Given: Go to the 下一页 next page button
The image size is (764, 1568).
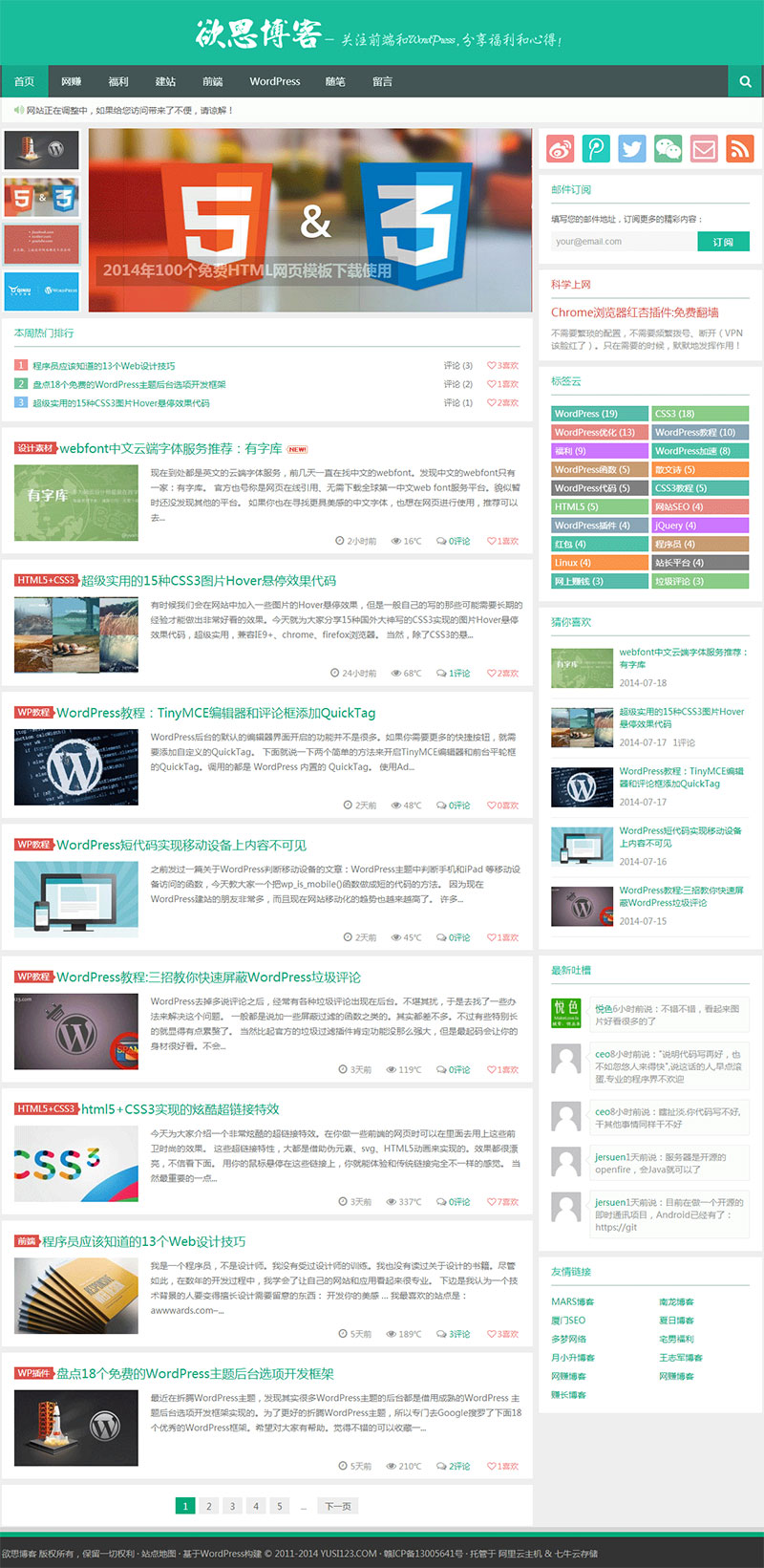Looking at the screenshot, I should coord(337,1506).
